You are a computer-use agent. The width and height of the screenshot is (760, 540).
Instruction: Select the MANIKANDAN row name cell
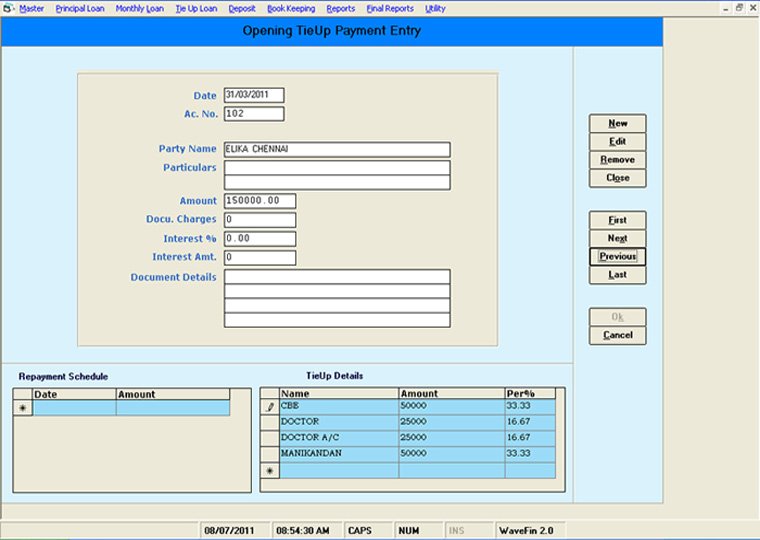pos(338,454)
